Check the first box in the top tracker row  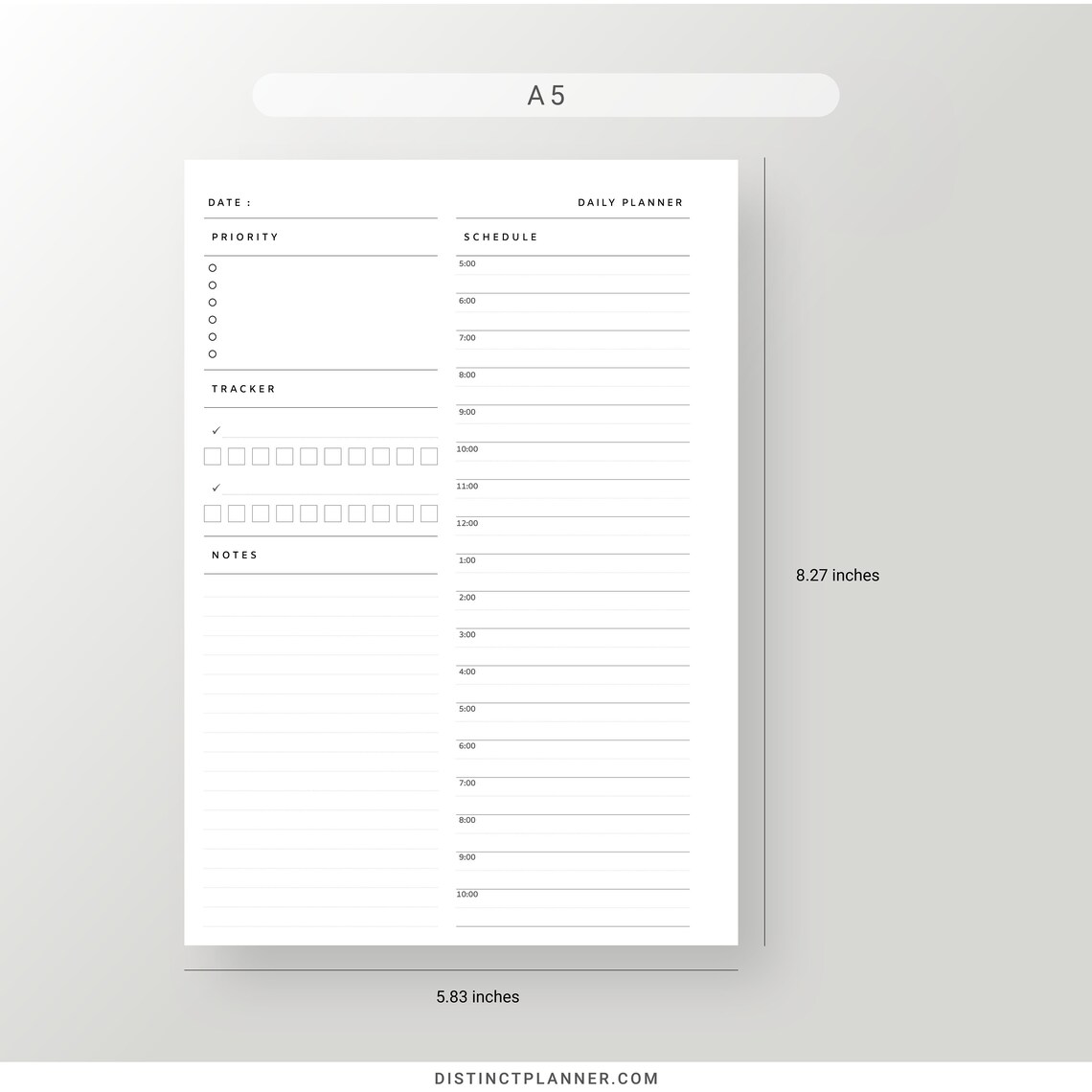pos(212,456)
